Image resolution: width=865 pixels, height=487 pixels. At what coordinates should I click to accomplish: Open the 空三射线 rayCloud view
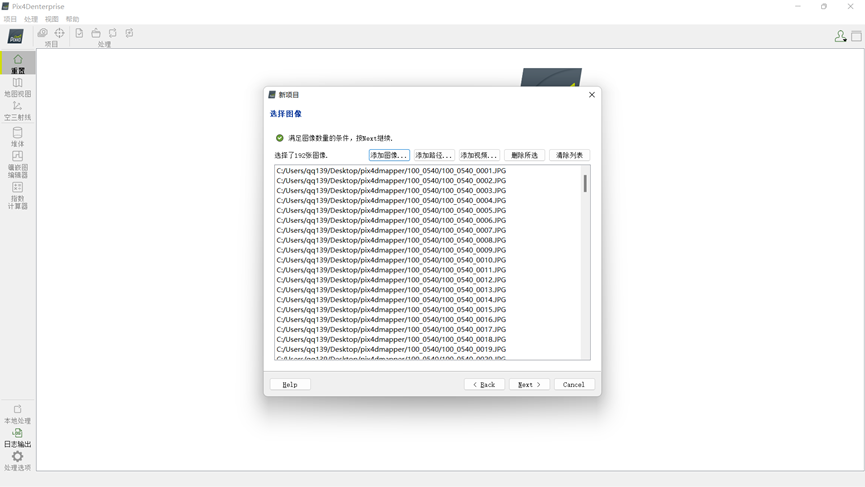pos(18,110)
